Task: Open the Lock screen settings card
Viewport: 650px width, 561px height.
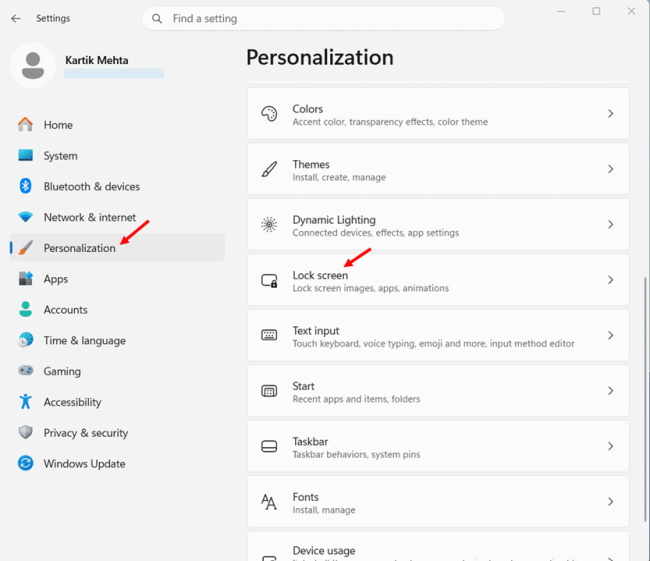Action: click(438, 280)
